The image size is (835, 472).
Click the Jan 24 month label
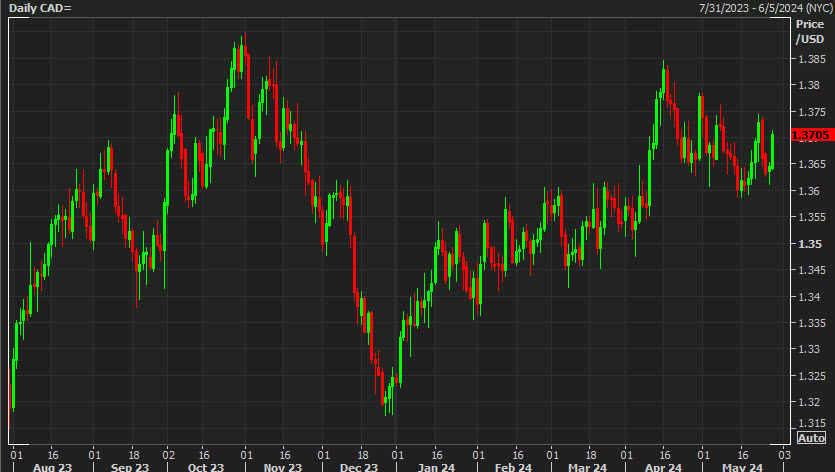[436, 467]
